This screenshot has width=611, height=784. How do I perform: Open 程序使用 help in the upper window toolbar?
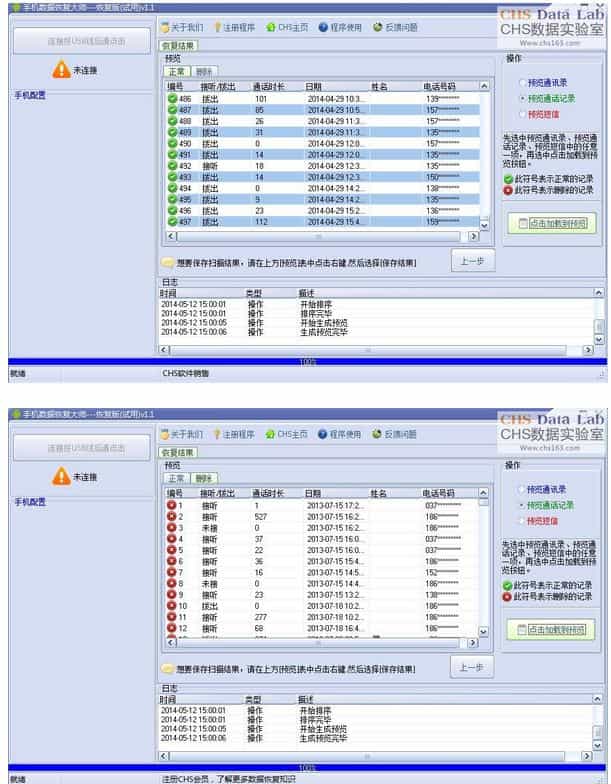point(340,28)
